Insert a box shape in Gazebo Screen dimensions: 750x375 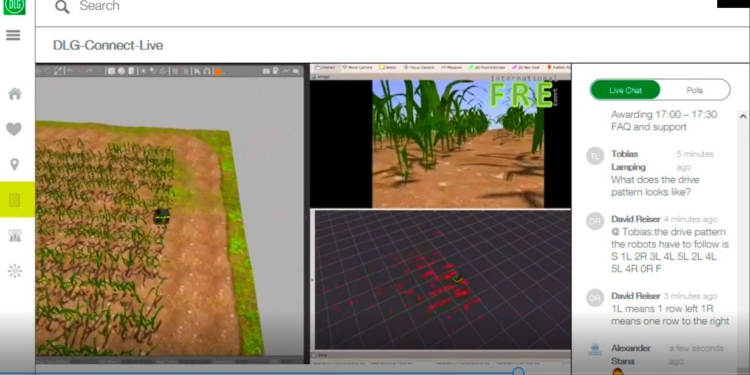click(111, 71)
